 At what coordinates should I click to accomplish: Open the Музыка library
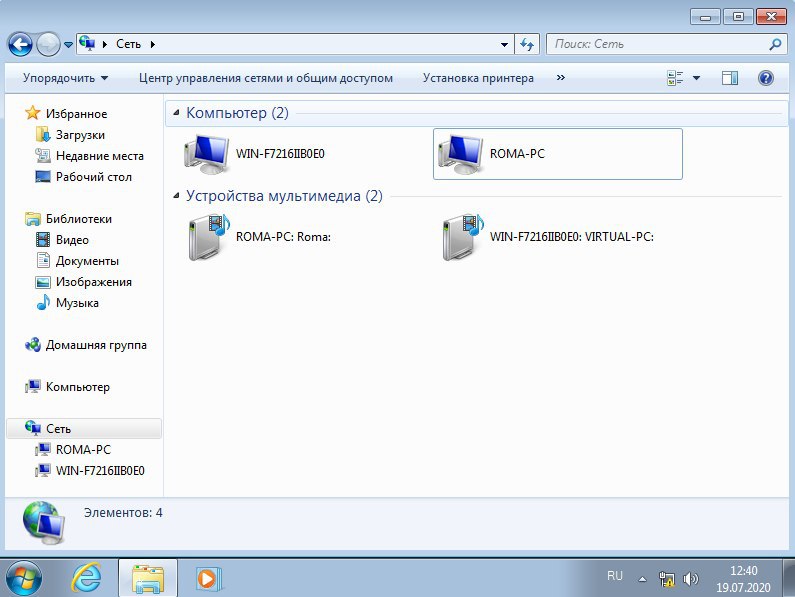pyautogui.click(x=77, y=303)
